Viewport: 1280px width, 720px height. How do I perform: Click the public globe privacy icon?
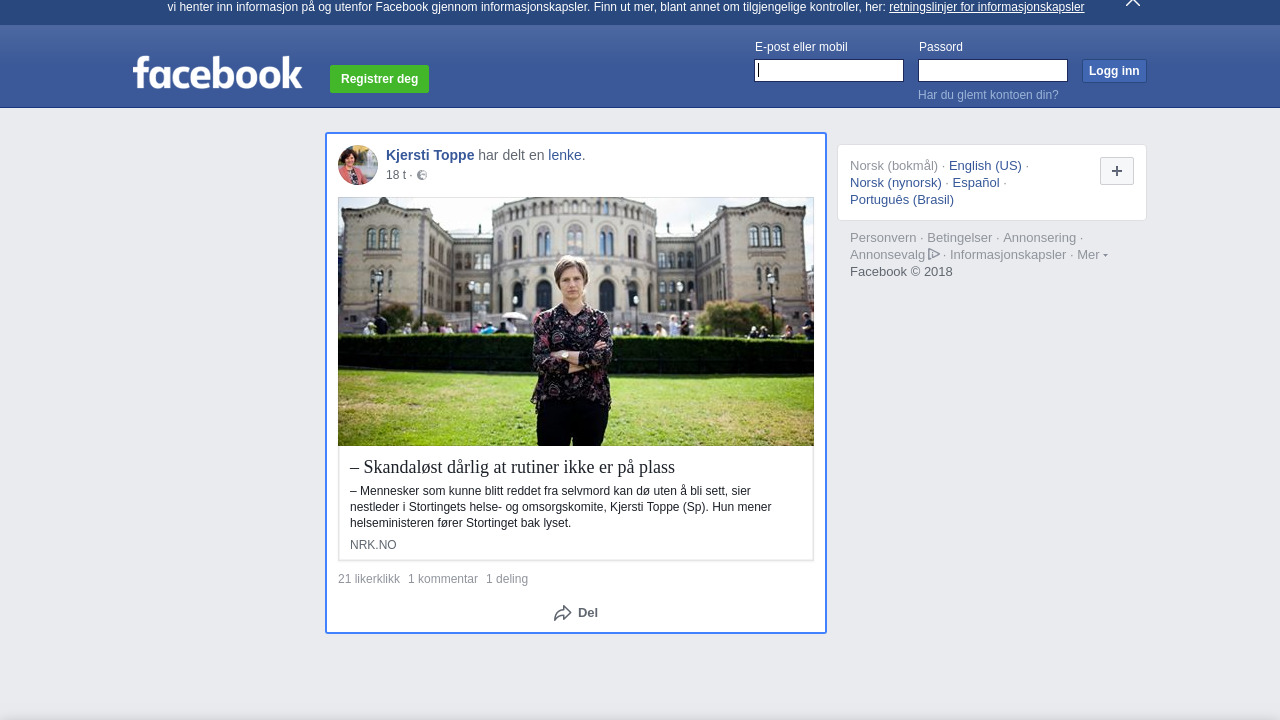tap(422, 175)
